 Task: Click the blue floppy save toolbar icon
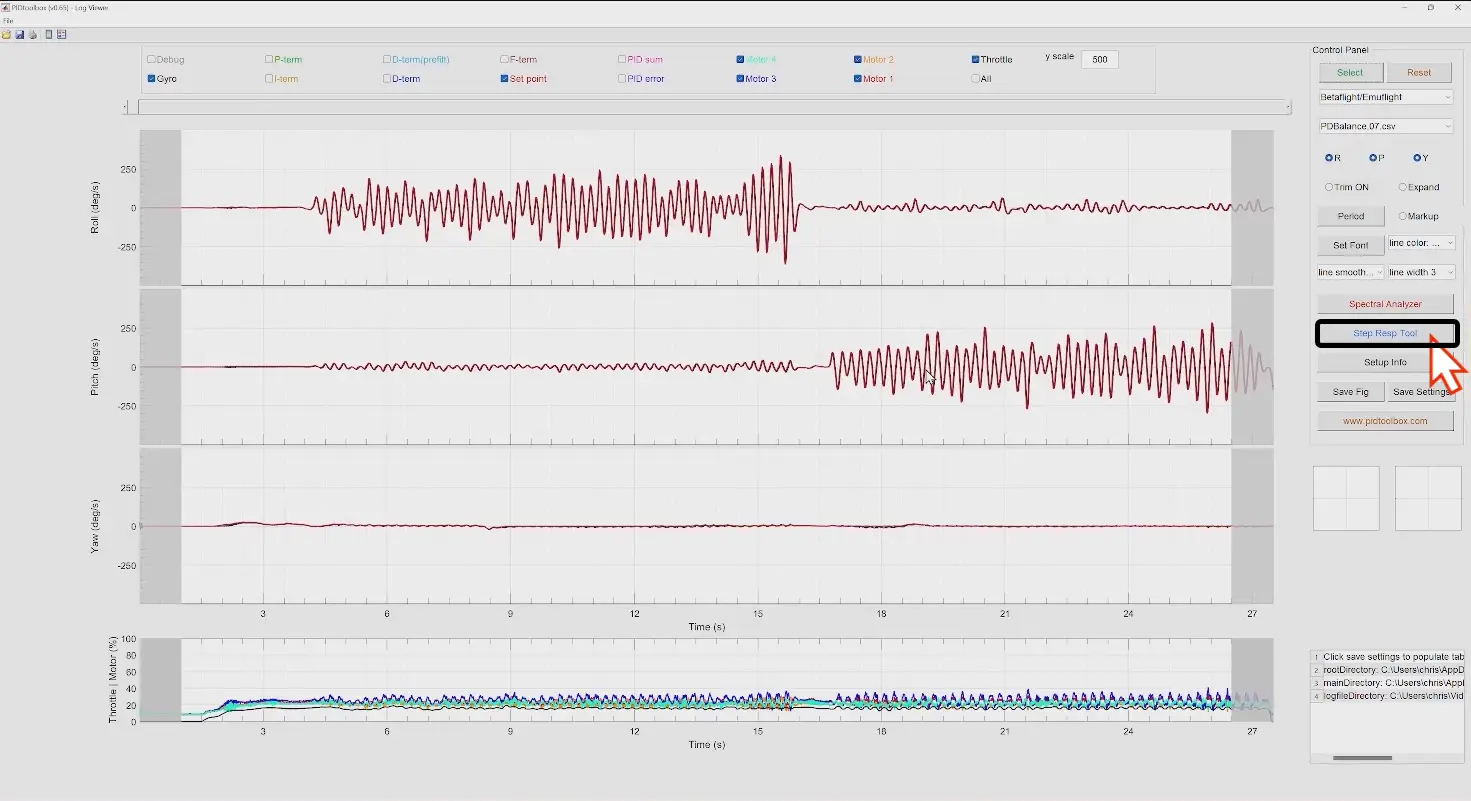pos(19,35)
